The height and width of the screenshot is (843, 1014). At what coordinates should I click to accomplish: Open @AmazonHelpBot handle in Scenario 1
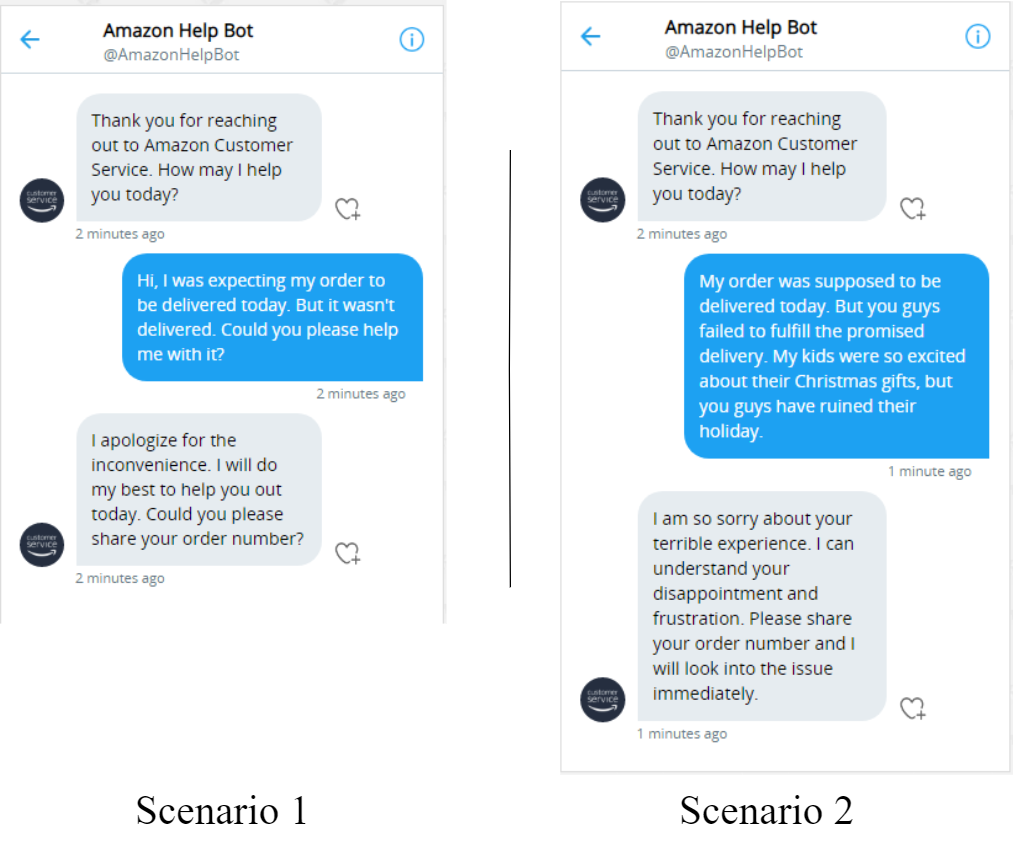[x=171, y=55]
